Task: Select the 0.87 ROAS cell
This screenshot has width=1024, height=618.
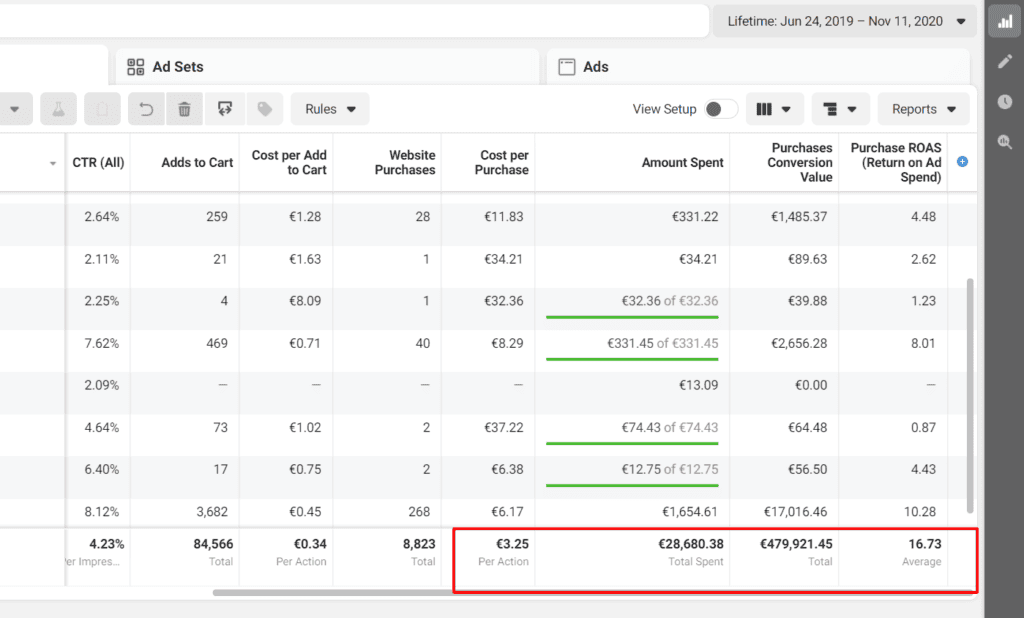Action: [x=923, y=428]
